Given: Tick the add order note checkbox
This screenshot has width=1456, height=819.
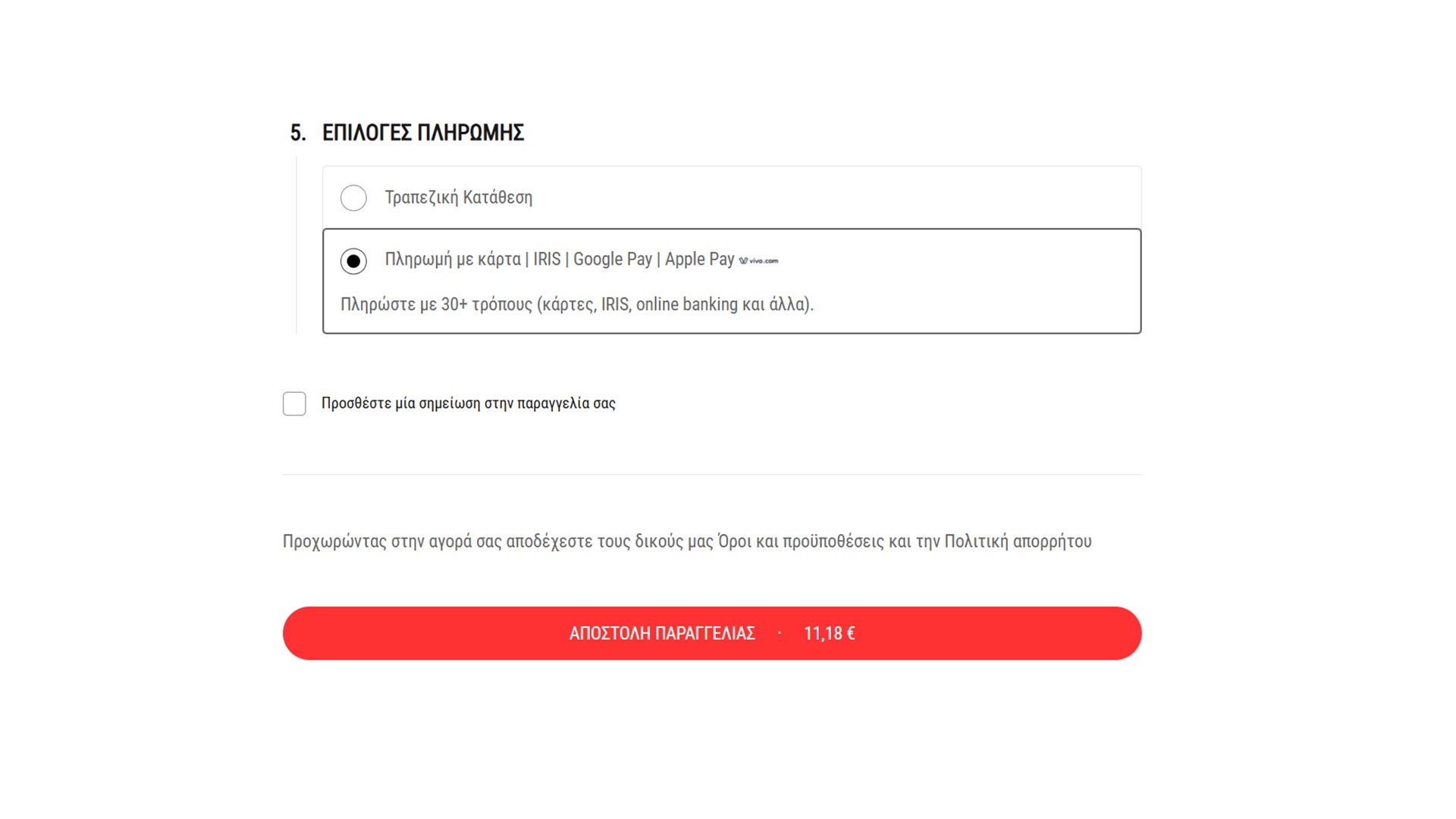Looking at the screenshot, I should [x=294, y=403].
